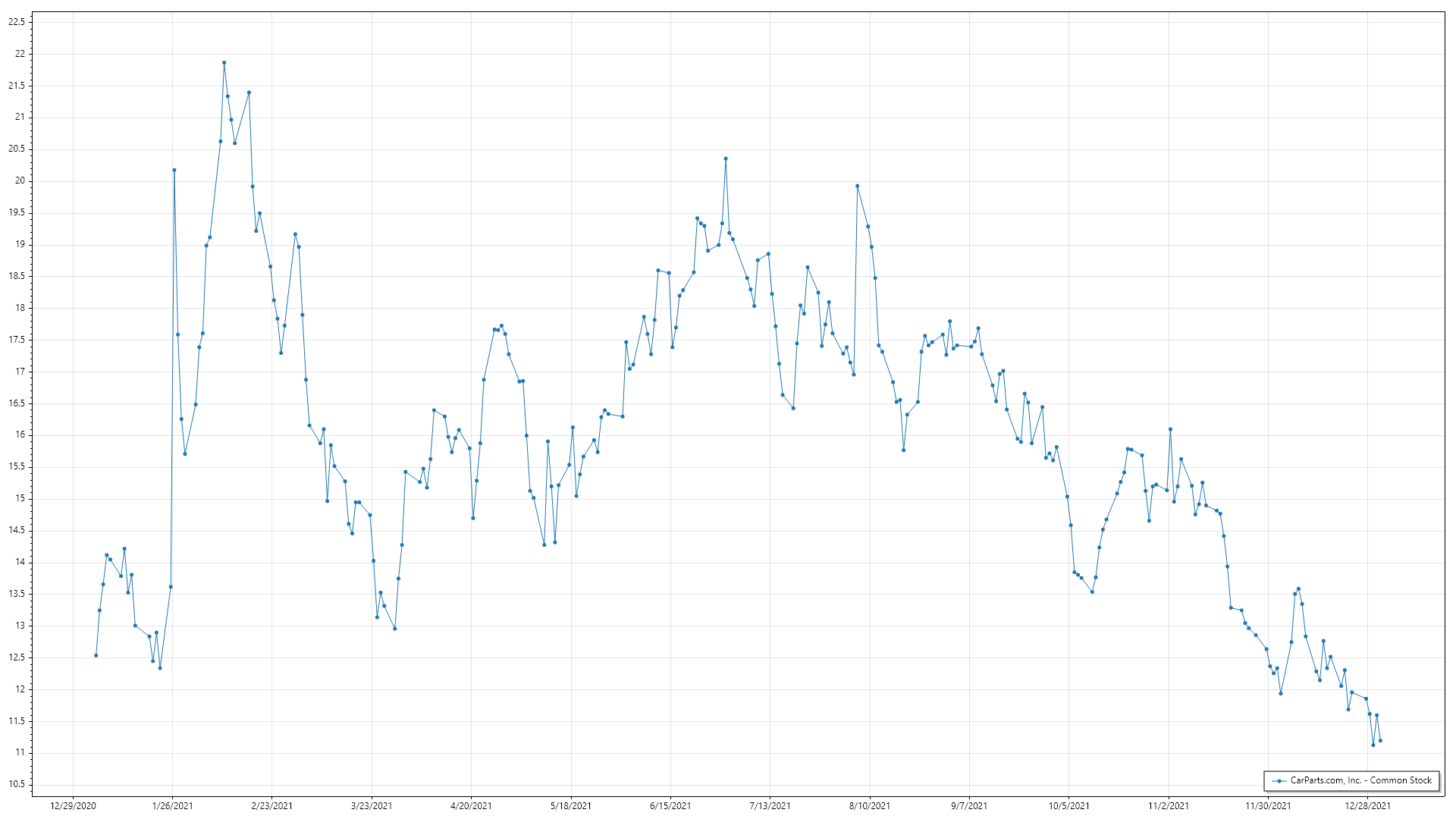Click the 11/2/2021 x-axis date label
Screen dimensions: 1456x819
1169,806
